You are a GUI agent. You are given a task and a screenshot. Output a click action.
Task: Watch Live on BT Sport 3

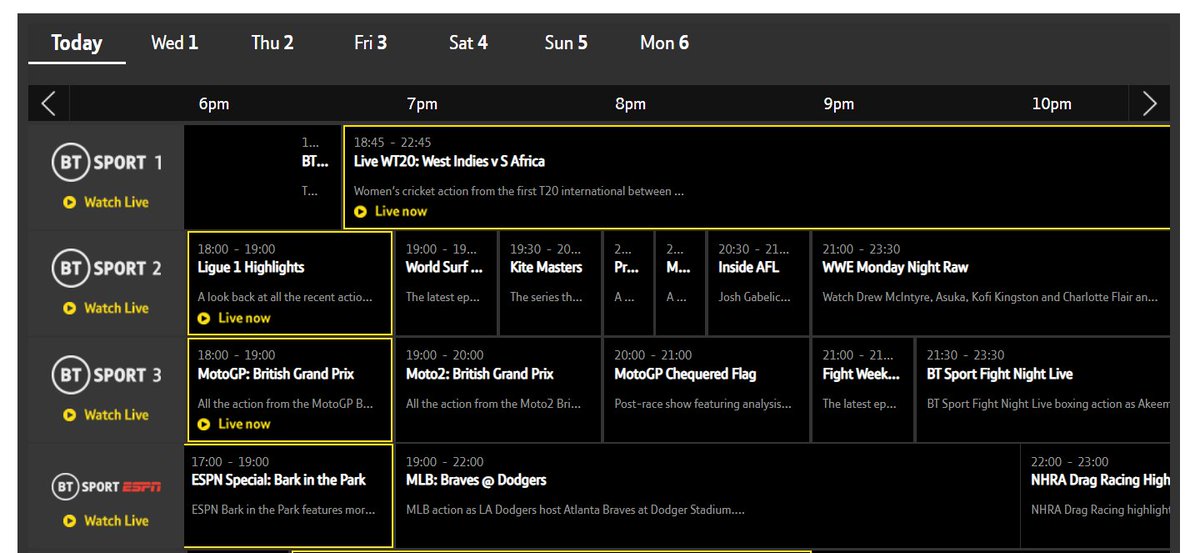[106, 414]
